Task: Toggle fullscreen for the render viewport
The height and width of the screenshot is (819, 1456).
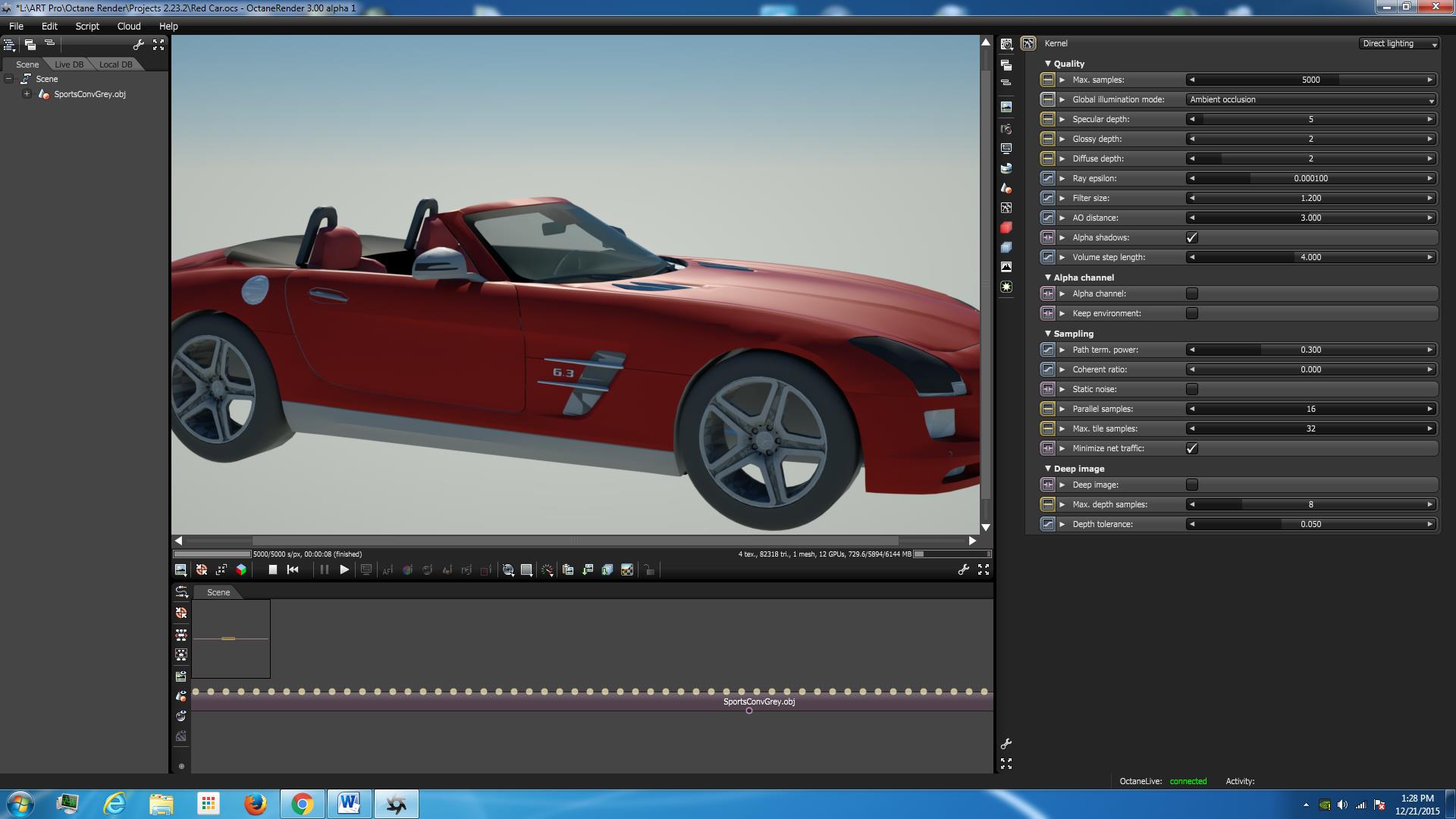Action: 984,570
